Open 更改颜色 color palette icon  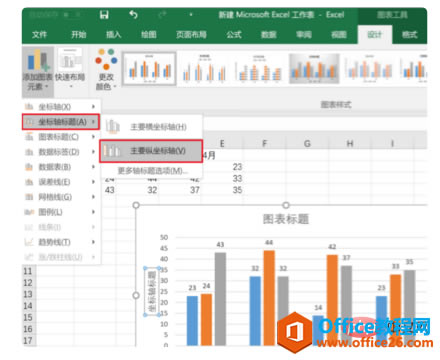click(x=106, y=69)
